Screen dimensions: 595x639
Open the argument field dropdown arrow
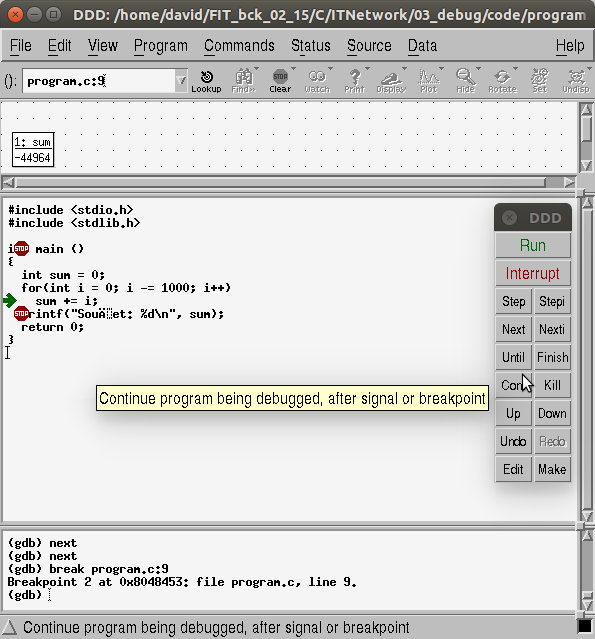click(181, 81)
